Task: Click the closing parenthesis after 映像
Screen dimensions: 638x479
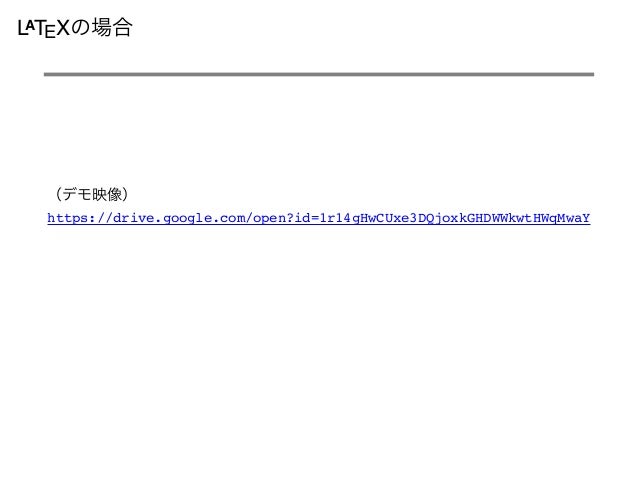Action: [126, 194]
